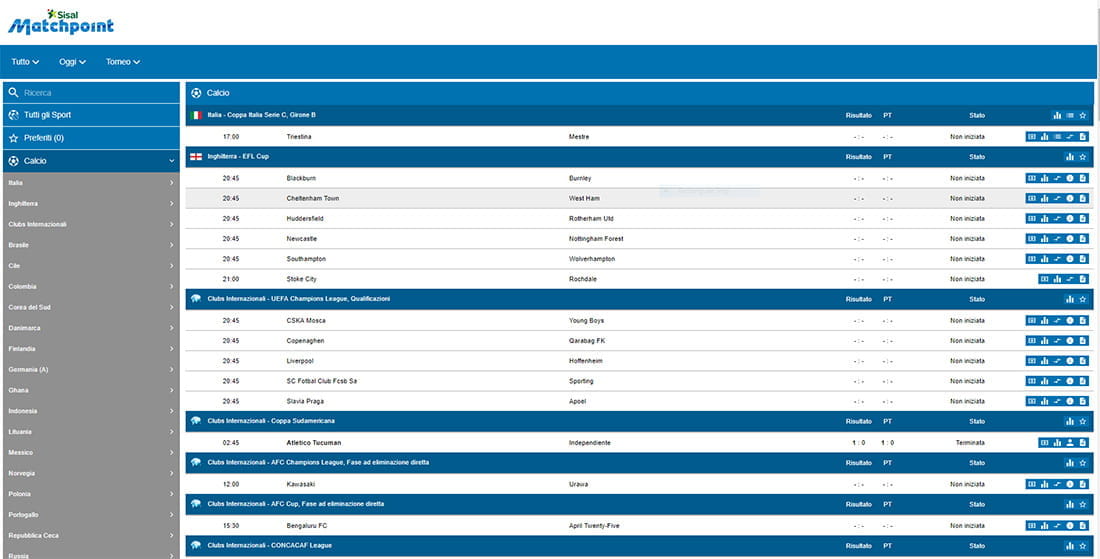Click the Norvegia entry in the sidebar
The height and width of the screenshot is (559, 1100).
[x=91, y=473]
